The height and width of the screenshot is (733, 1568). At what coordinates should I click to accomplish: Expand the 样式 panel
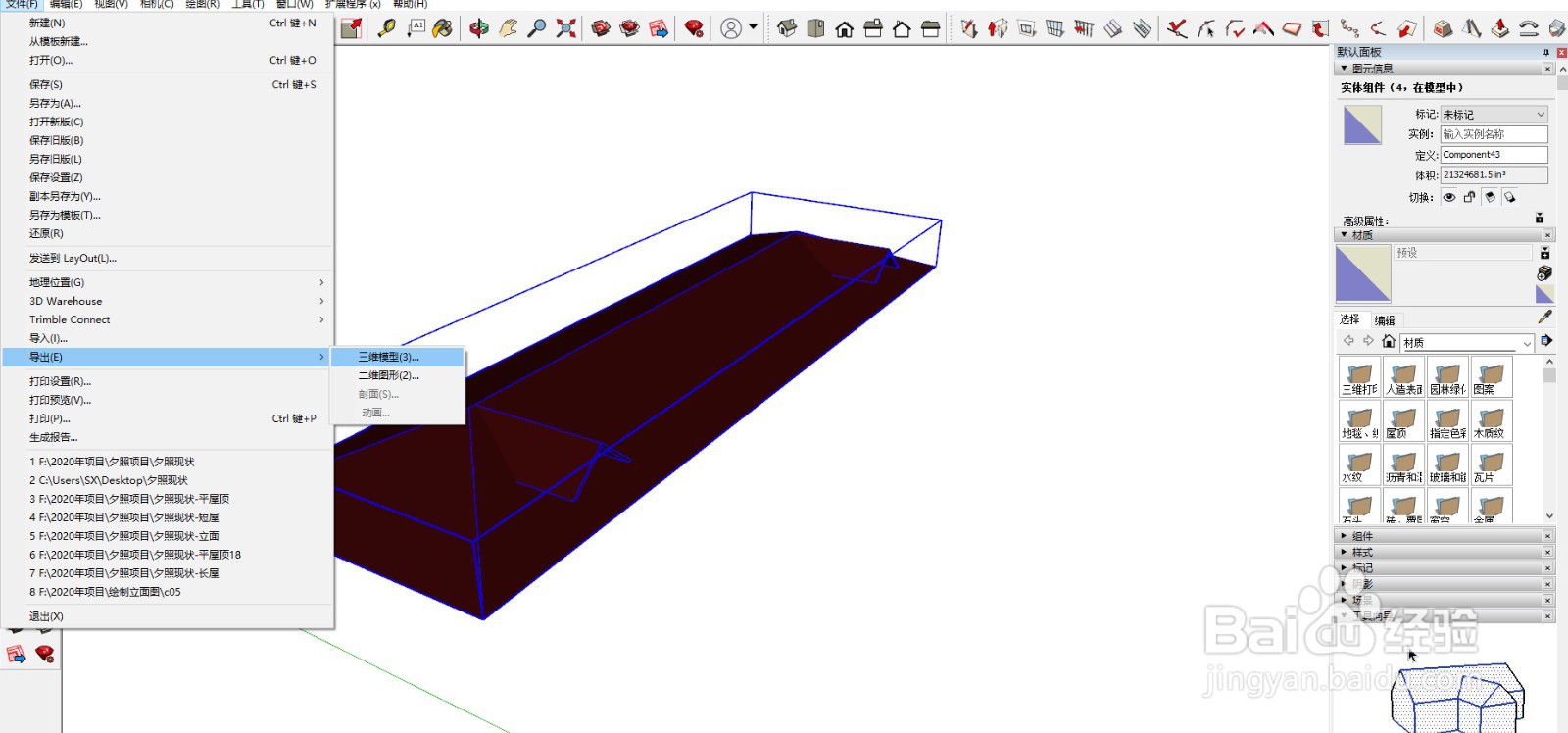(x=1344, y=552)
